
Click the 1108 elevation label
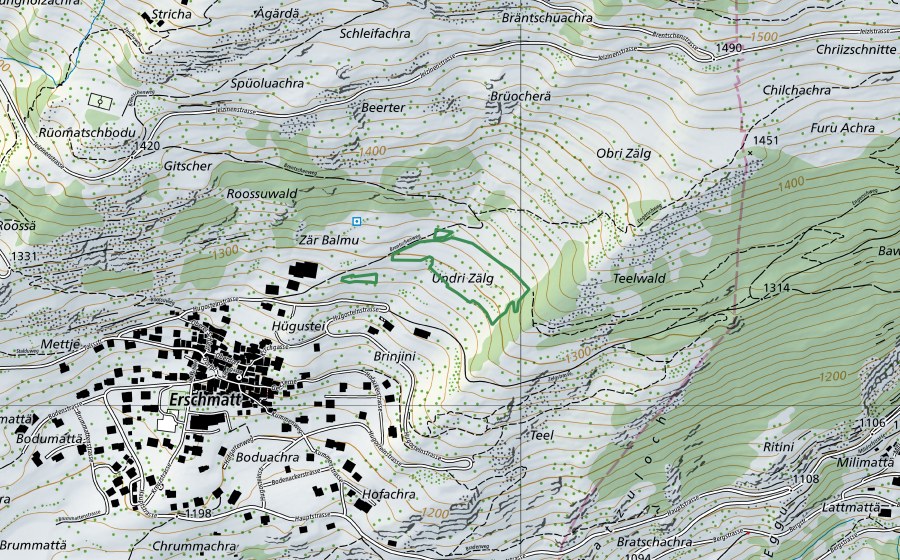(x=806, y=479)
